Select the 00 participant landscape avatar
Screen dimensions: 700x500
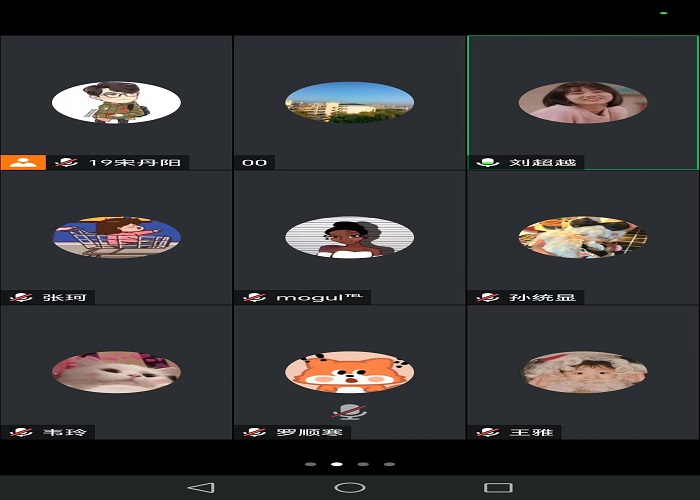click(349, 102)
